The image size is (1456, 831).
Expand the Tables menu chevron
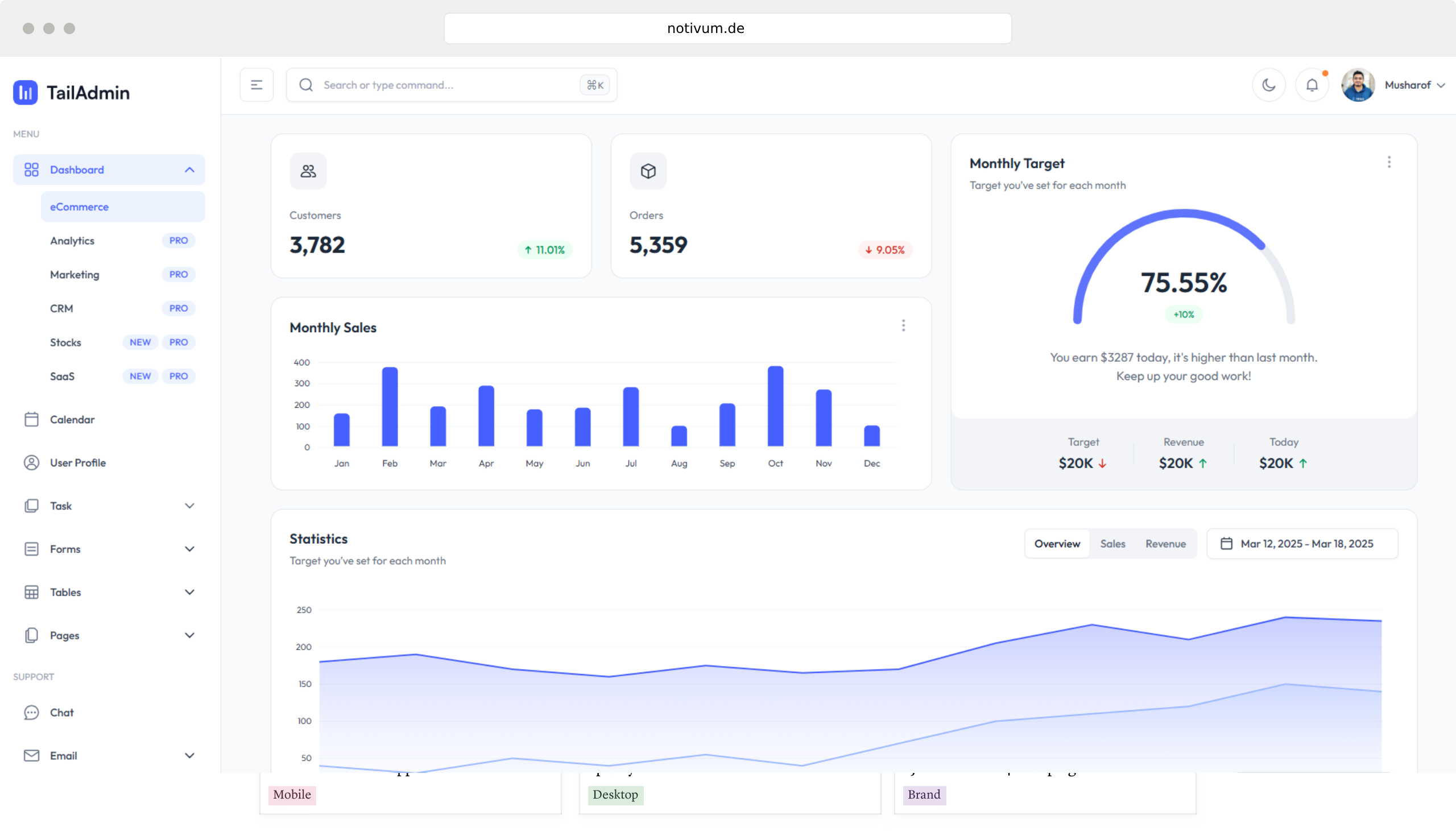189,593
